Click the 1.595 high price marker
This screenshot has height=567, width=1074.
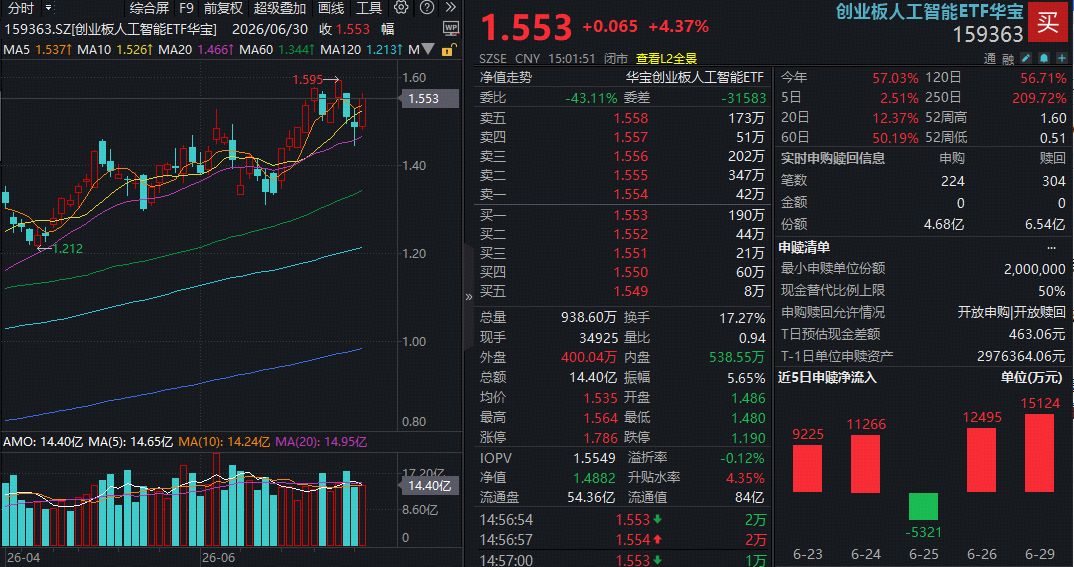(308, 80)
